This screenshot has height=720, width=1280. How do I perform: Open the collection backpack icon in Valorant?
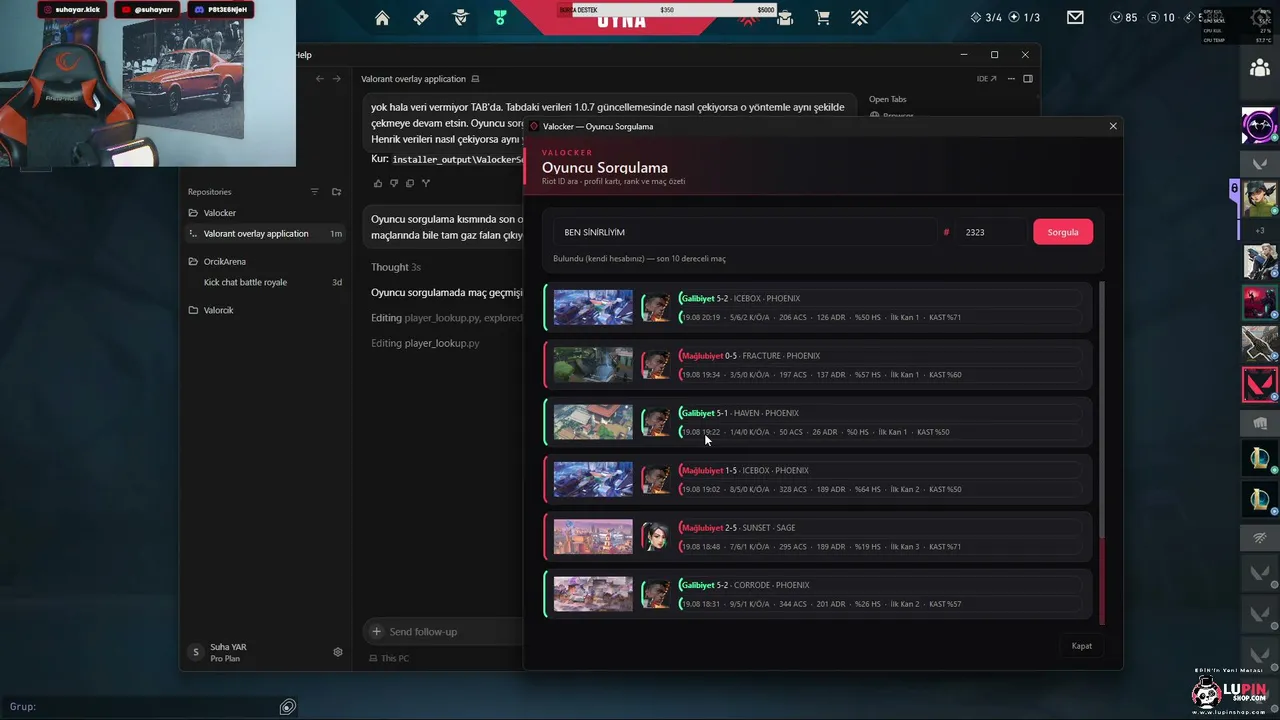[785, 18]
